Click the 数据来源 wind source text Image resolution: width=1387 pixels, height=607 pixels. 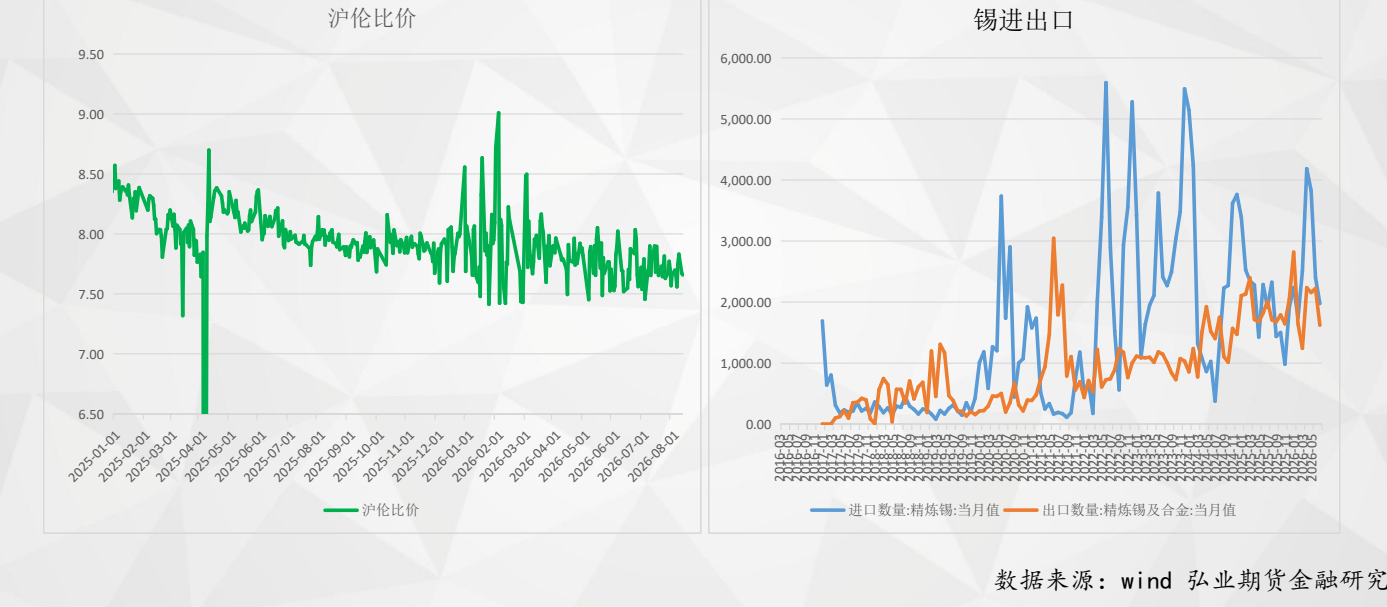pos(1191,580)
